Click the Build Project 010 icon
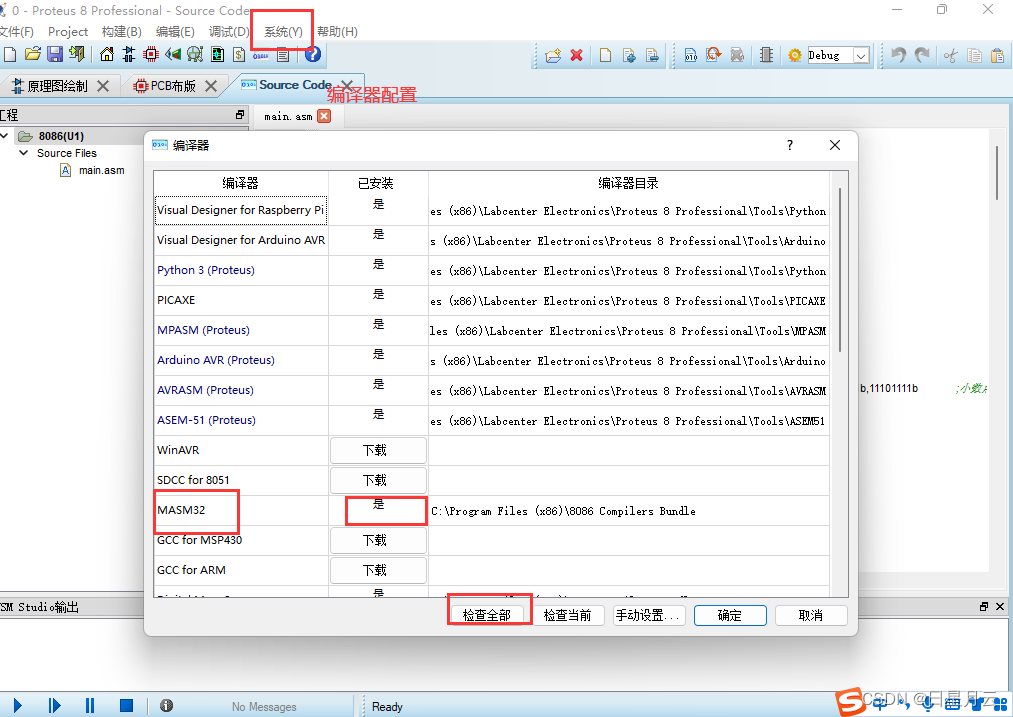 point(691,56)
